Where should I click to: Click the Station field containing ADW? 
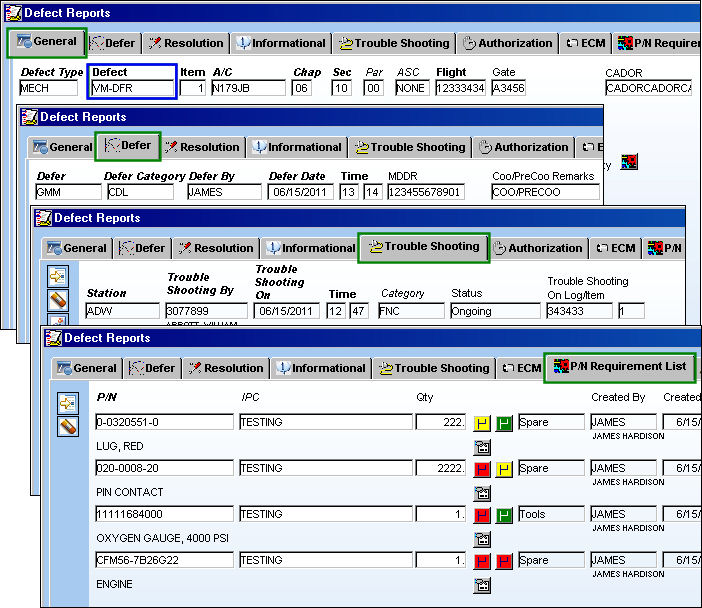(x=122, y=311)
